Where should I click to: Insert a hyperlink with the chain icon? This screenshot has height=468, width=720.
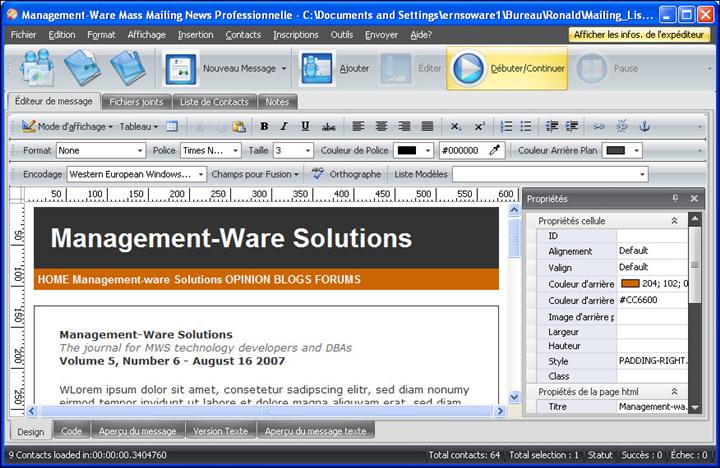pos(598,126)
